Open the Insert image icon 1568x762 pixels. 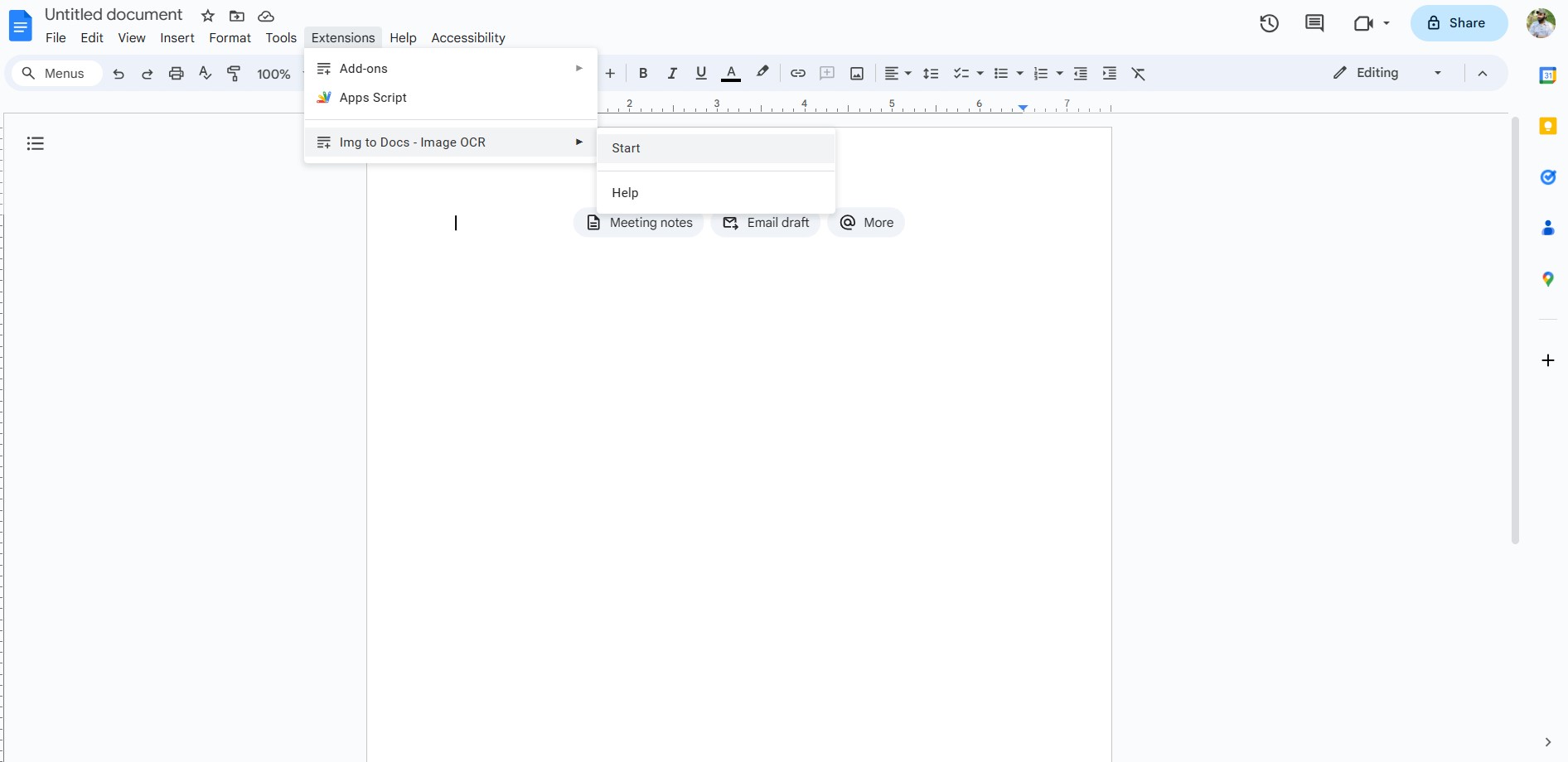click(856, 73)
